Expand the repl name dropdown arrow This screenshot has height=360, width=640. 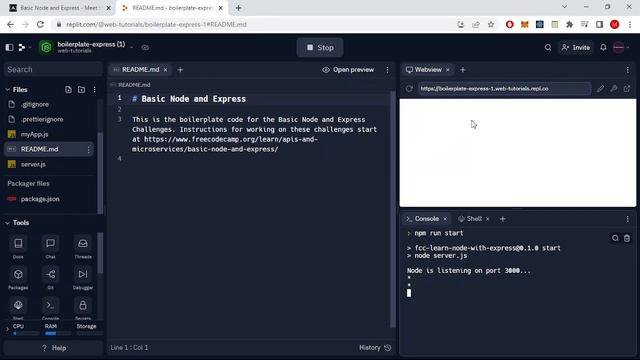point(131,47)
